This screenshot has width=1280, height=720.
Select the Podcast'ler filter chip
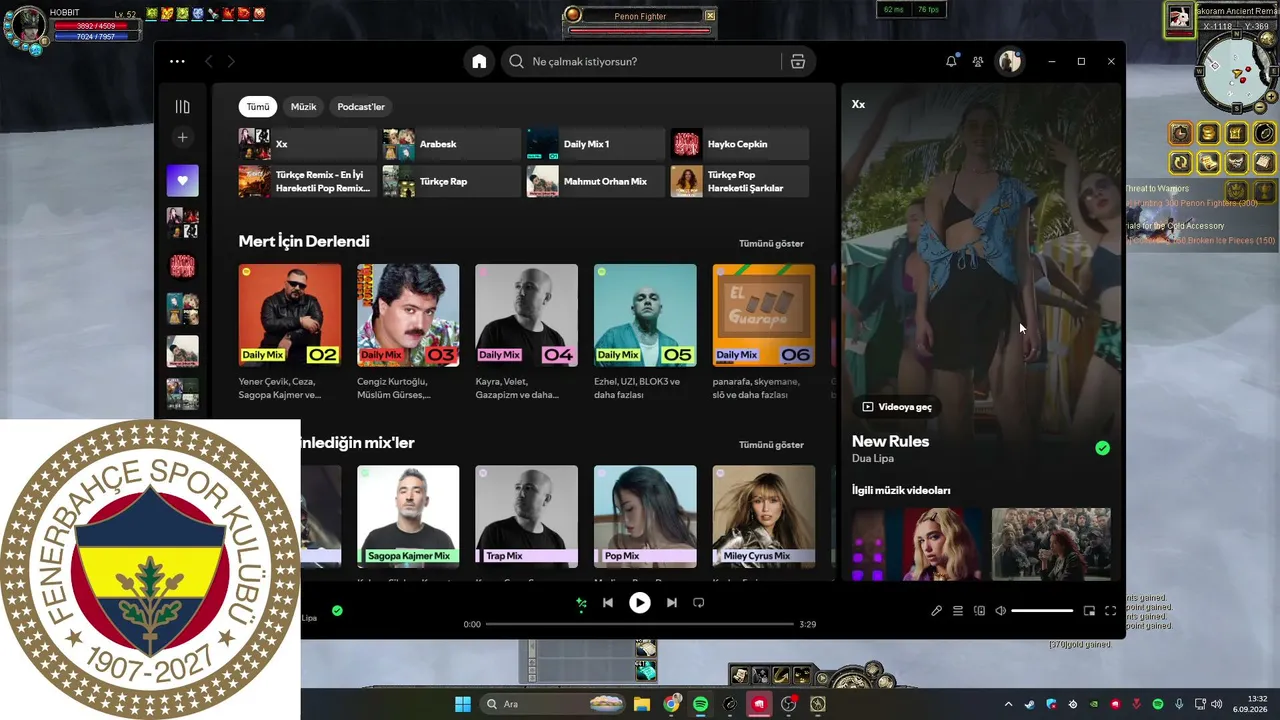click(x=361, y=107)
